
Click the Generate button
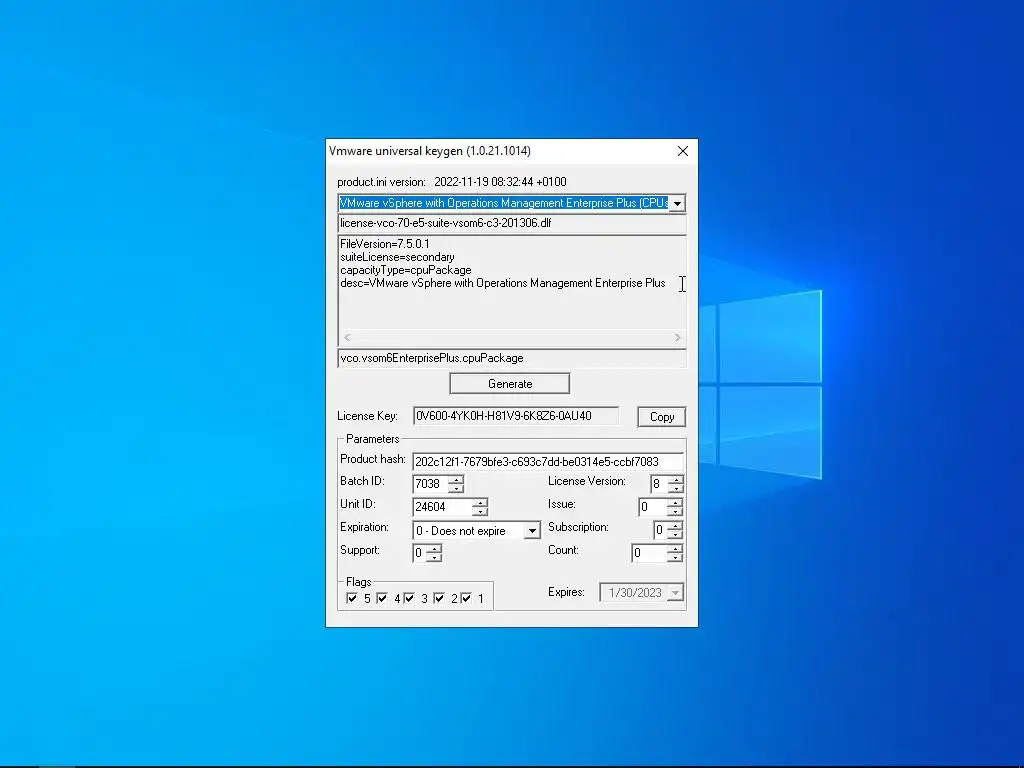pyautogui.click(x=509, y=384)
